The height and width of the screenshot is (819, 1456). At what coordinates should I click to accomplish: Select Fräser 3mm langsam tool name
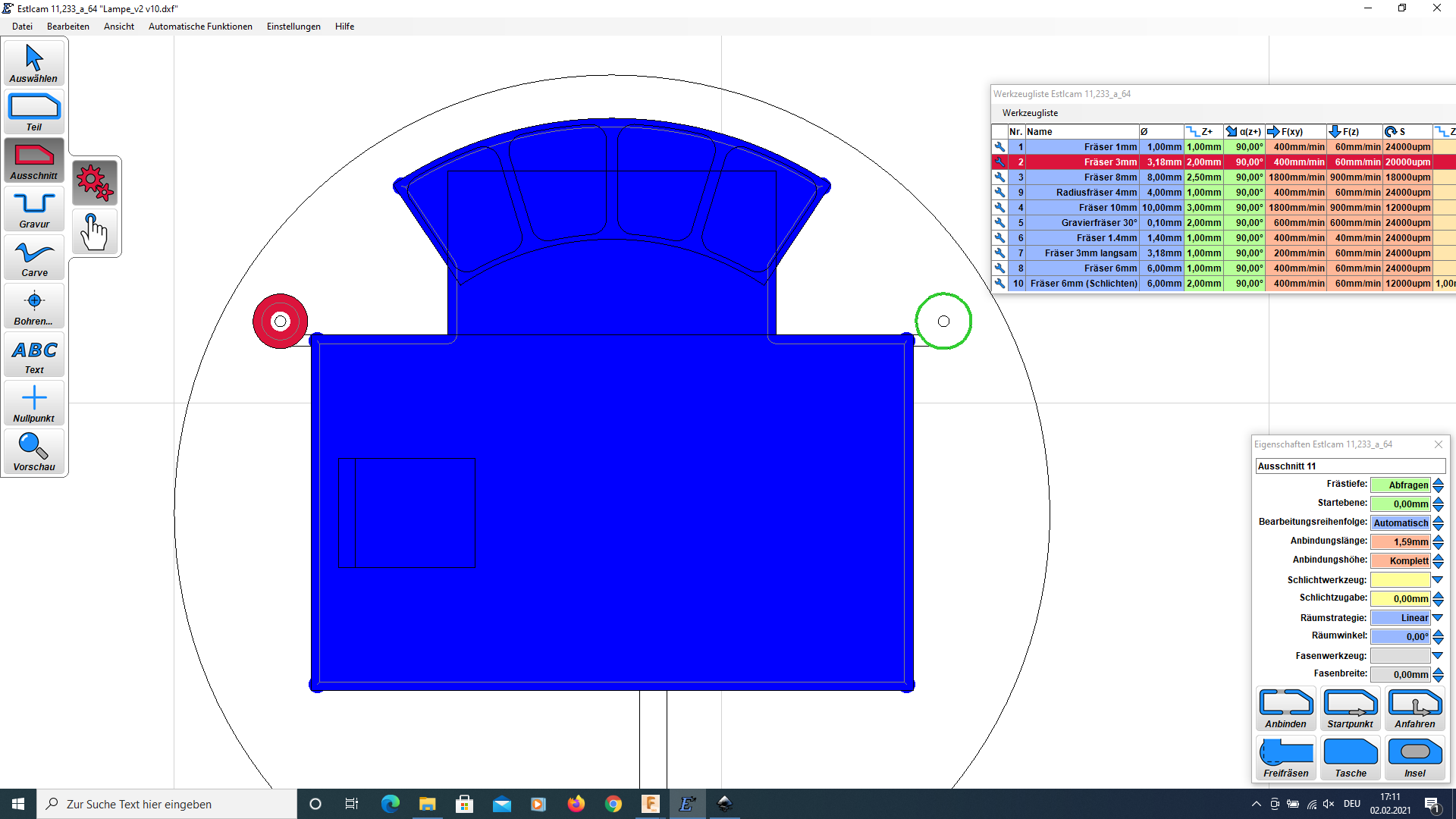tap(1082, 253)
